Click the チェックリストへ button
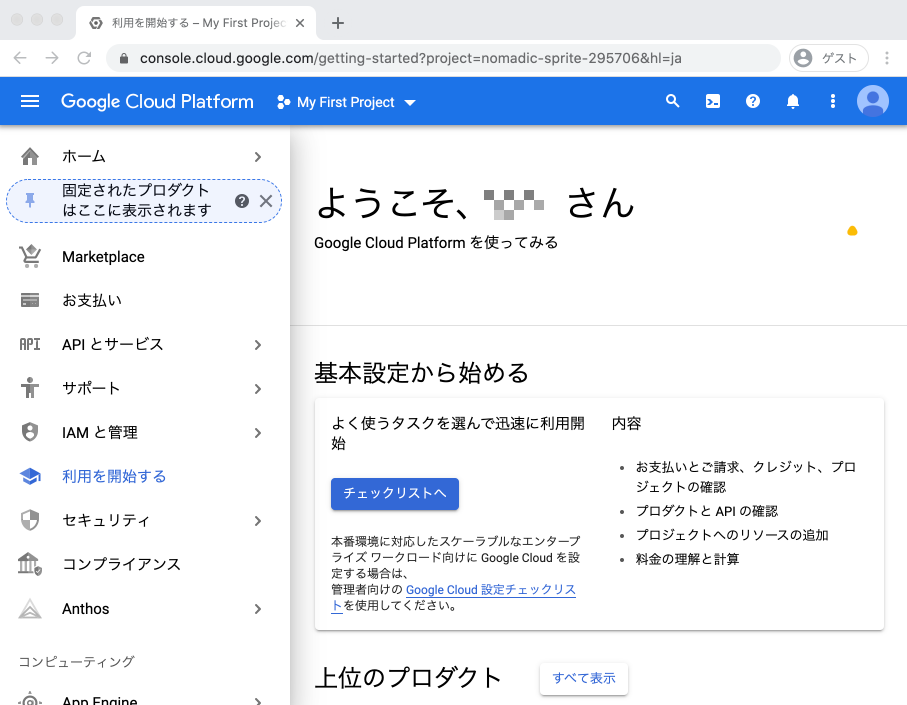The width and height of the screenshot is (907, 705). 394,493
